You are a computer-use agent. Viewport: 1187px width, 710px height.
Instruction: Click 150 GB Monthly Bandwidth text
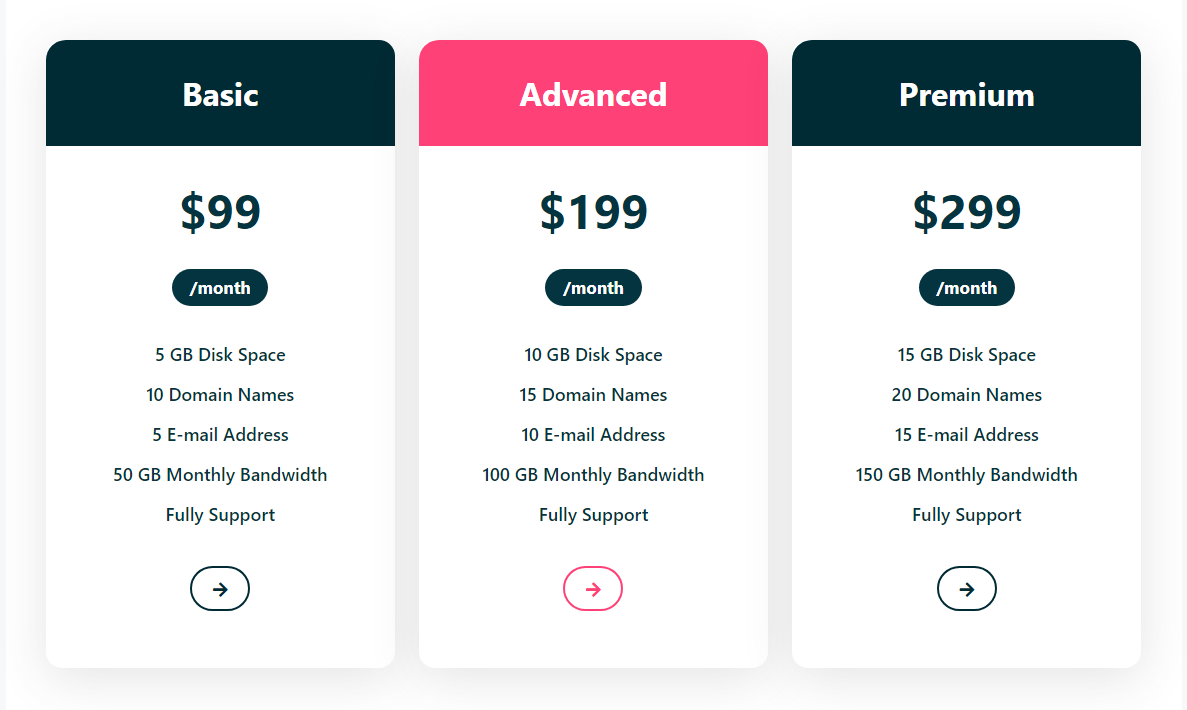967,475
